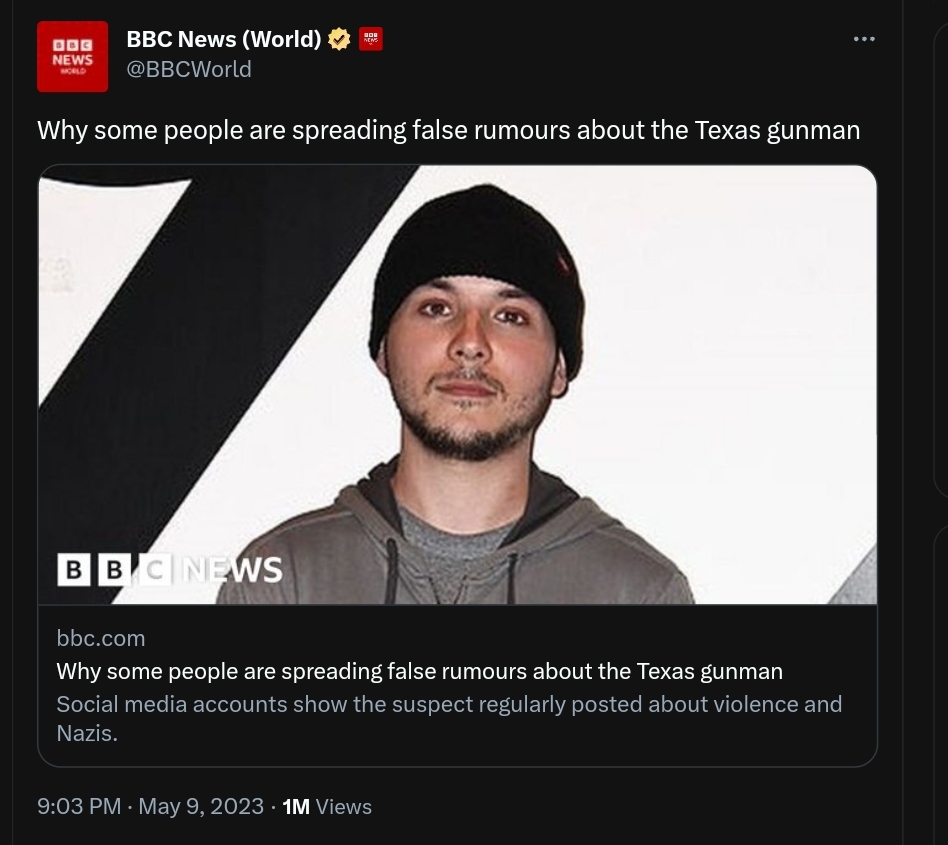The height and width of the screenshot is (845, 948).
Task: Click the gold verified checkmark badge
Action: pos(340,39)
